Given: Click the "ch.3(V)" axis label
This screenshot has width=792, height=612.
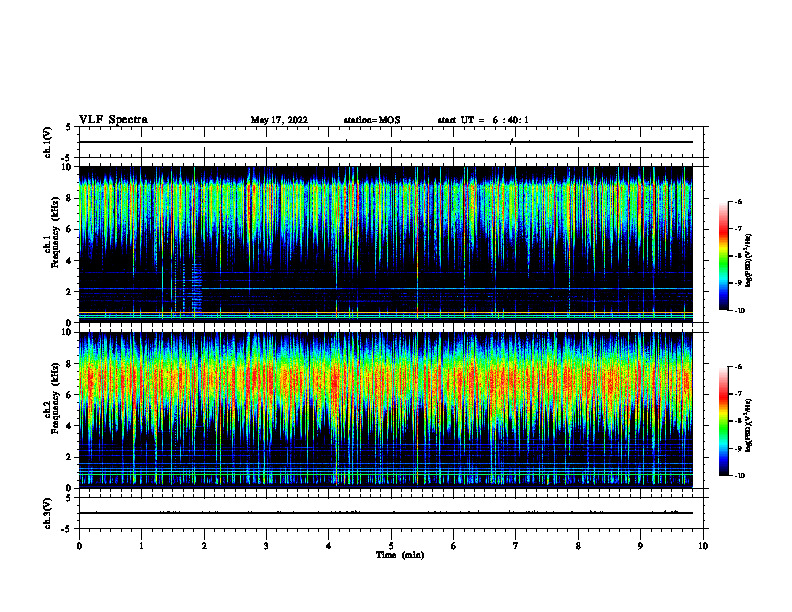Looking at the screenshot, I should [47, 513].
